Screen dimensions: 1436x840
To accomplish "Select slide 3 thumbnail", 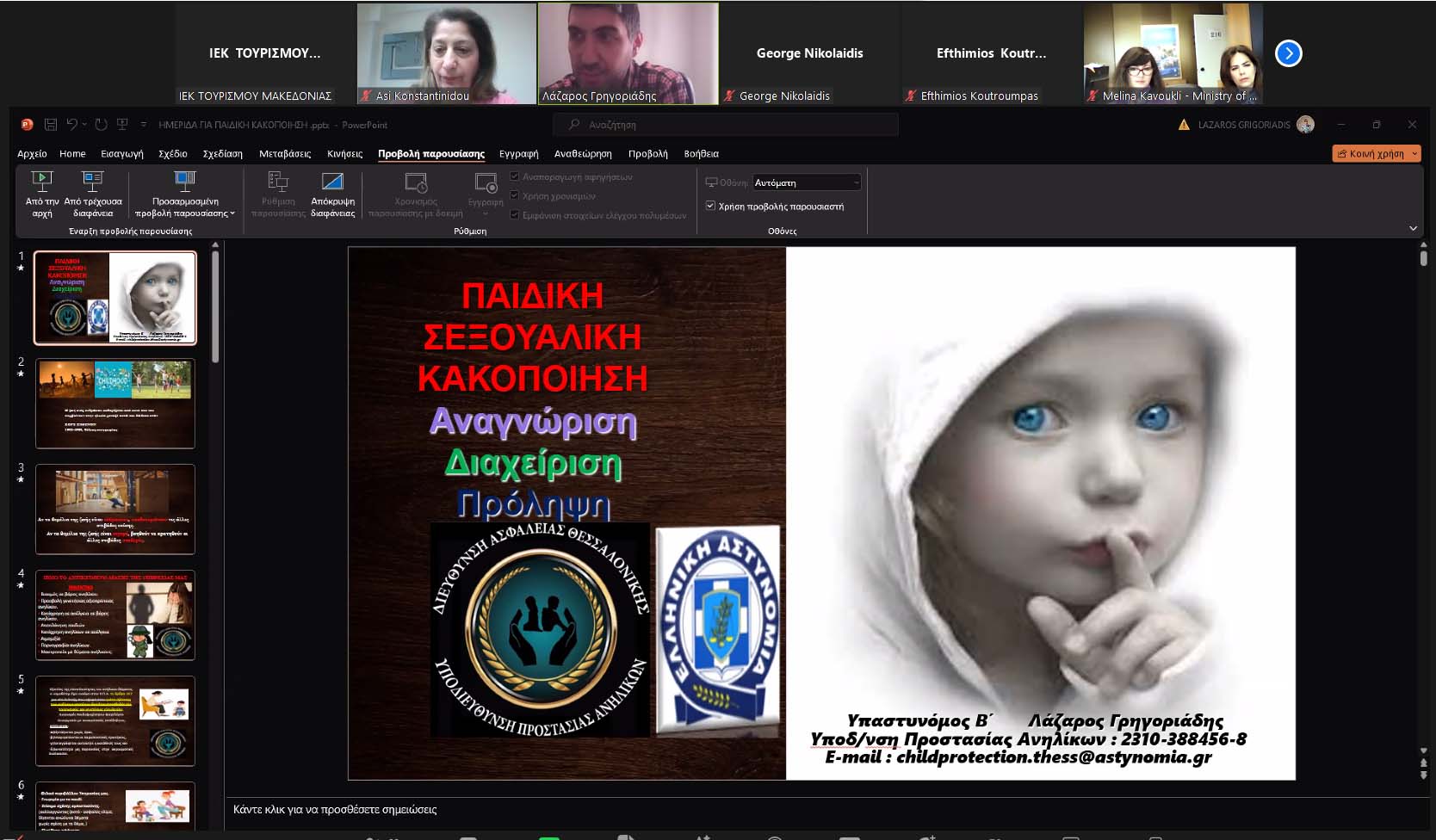I will (115, 510).
